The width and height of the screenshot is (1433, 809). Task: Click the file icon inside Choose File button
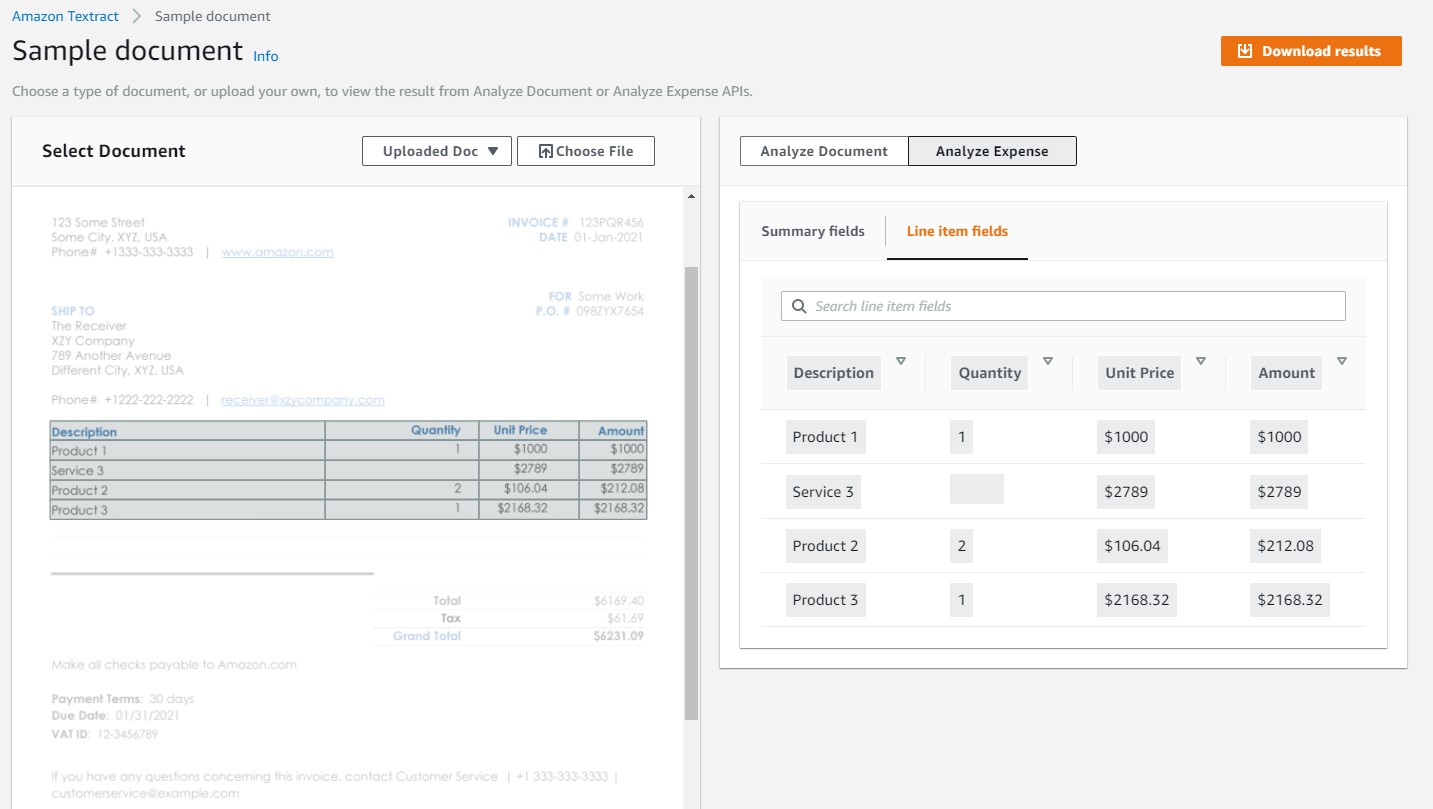click(x=547, y=150)
